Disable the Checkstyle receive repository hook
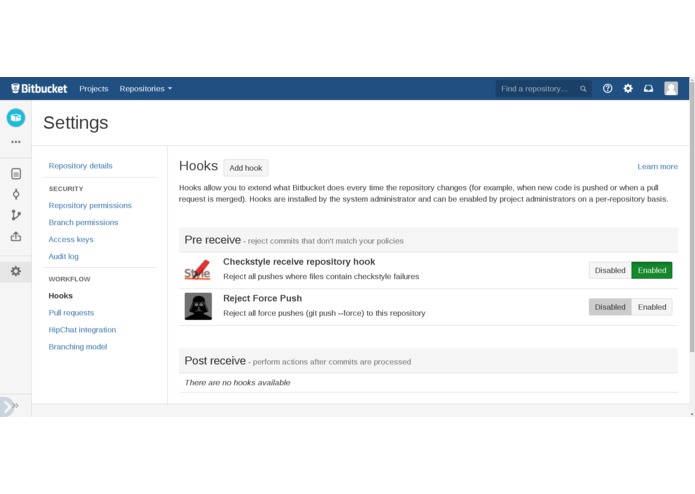This screenshot has height=494, width=695. [610, 270]
